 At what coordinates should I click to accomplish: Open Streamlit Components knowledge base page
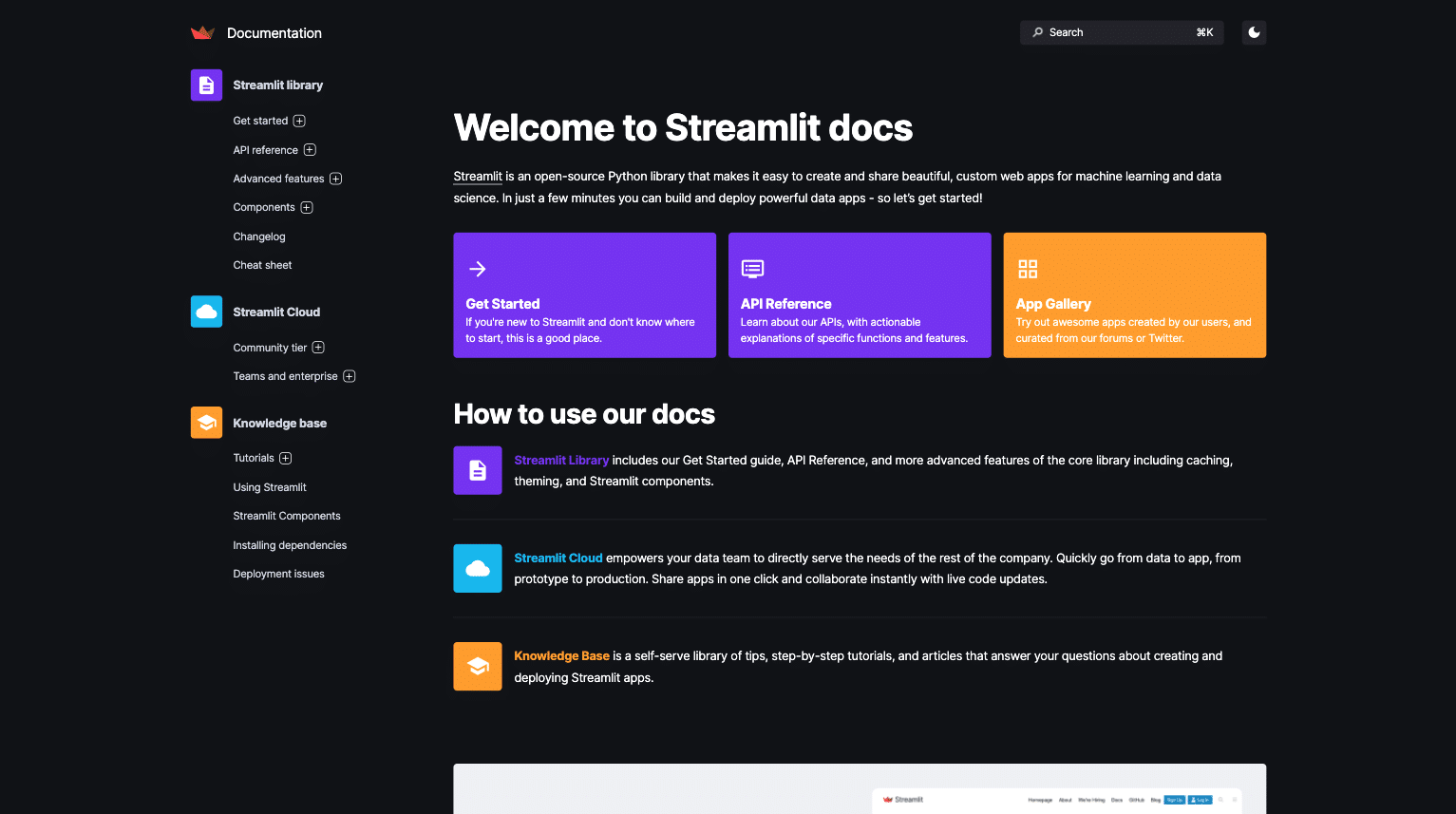[287, 516]
